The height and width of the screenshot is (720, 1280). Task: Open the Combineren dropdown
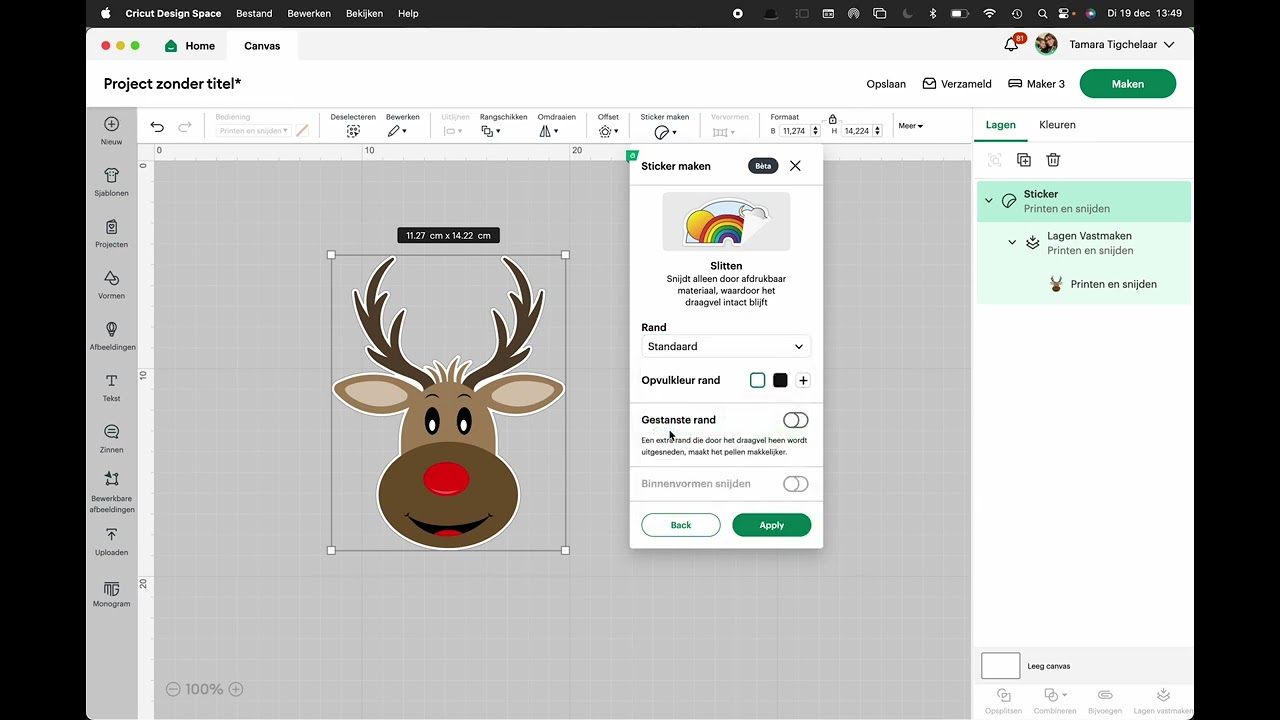coord(1055,701)
